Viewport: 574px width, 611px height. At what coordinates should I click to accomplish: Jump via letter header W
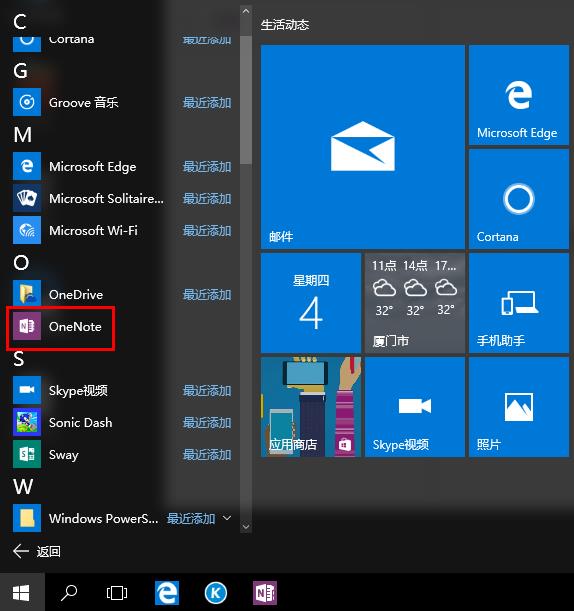coord(23,486)
